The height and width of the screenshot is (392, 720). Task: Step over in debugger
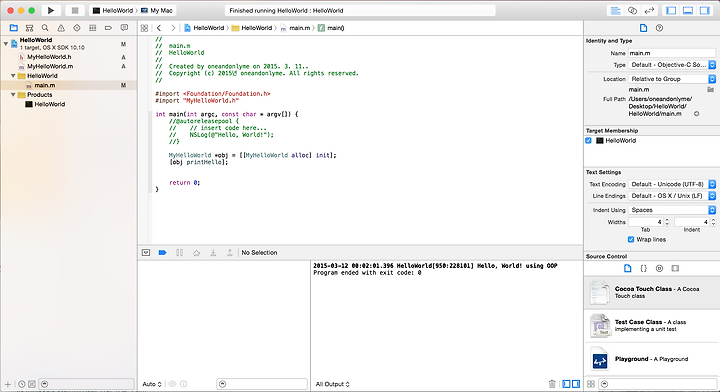(197, 252)
